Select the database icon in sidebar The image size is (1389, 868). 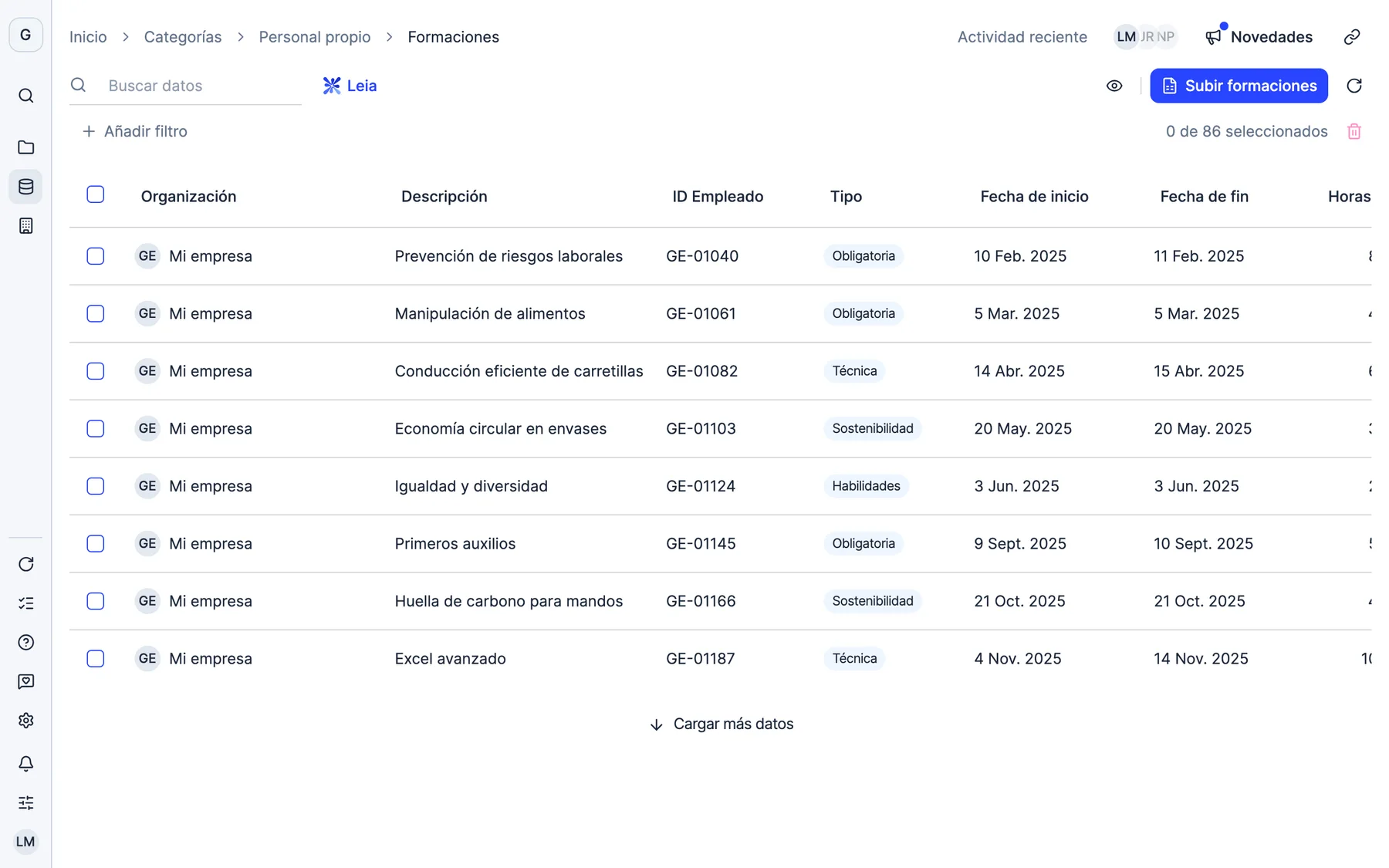[25, 187]
